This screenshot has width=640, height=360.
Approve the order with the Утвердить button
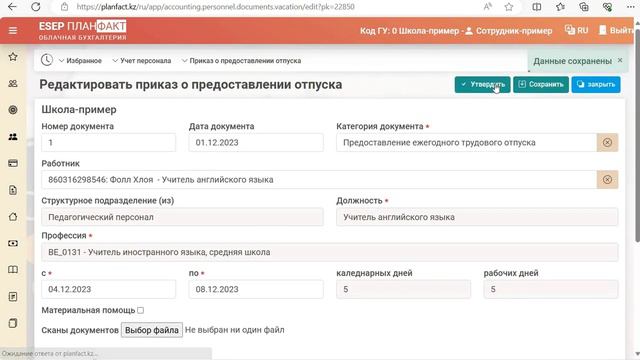[482, 84]
